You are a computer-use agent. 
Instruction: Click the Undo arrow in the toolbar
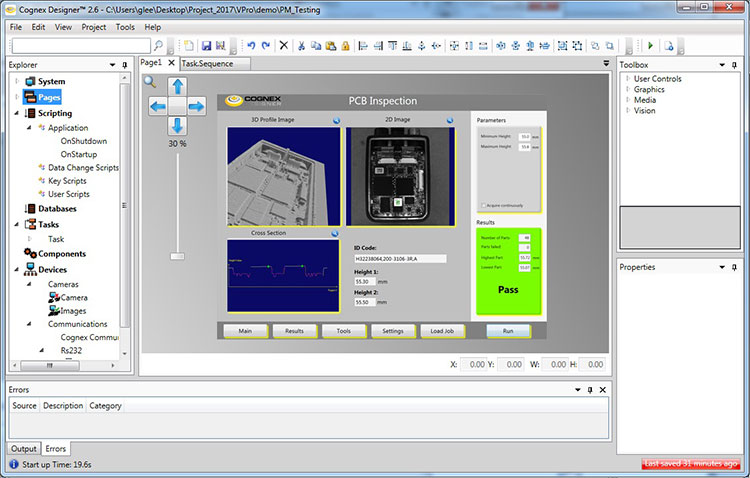click(251, 46)
